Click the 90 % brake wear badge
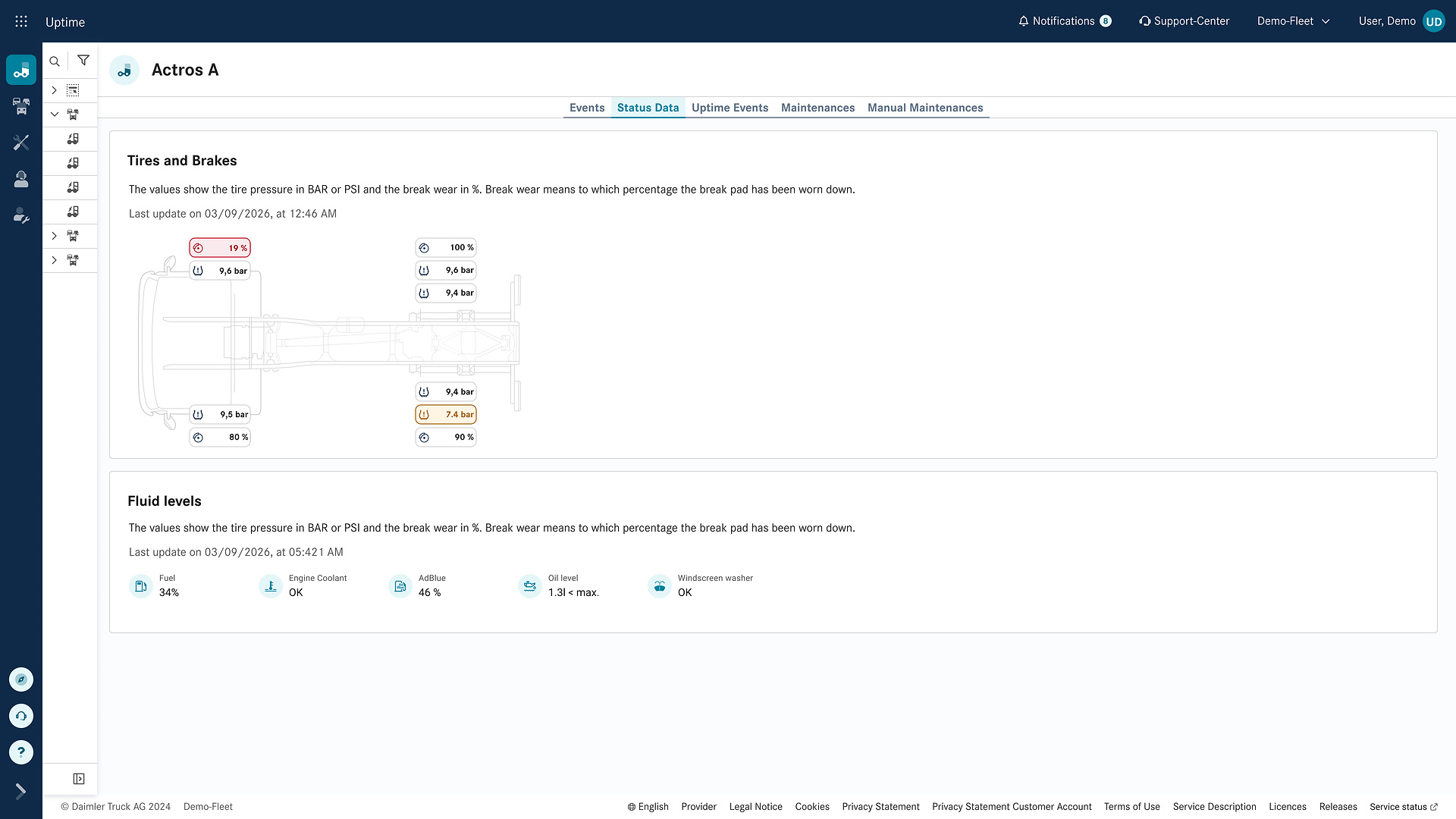Viewport: 1456px width, 819px height. tap(446, 438)
